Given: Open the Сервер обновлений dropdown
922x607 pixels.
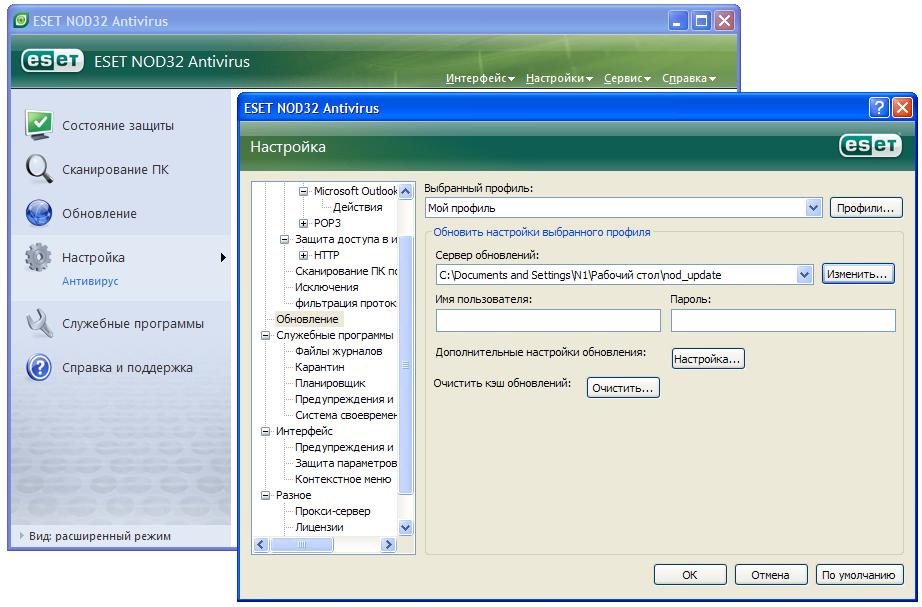Looking at the screenshot, I should click(x=804, y=275).
